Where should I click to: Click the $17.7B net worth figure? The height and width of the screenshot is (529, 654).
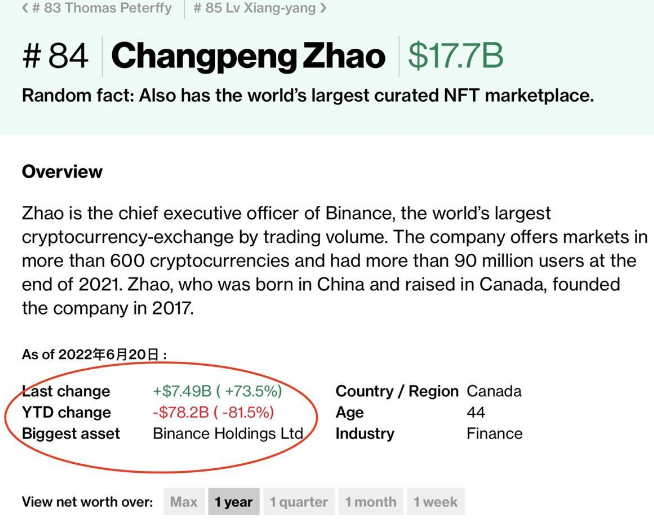(x=455, y=55)
